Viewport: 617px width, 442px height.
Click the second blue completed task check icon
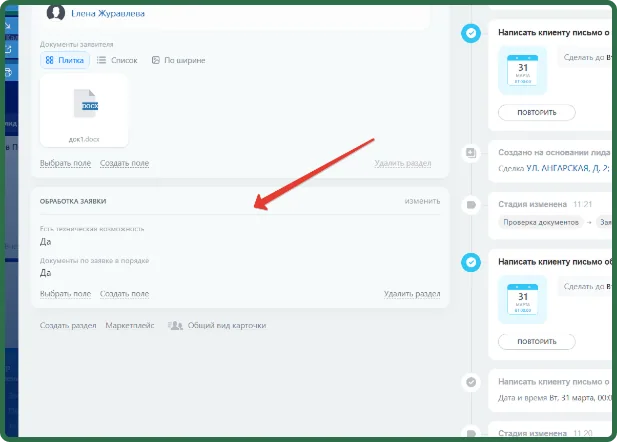coord(471,262)
